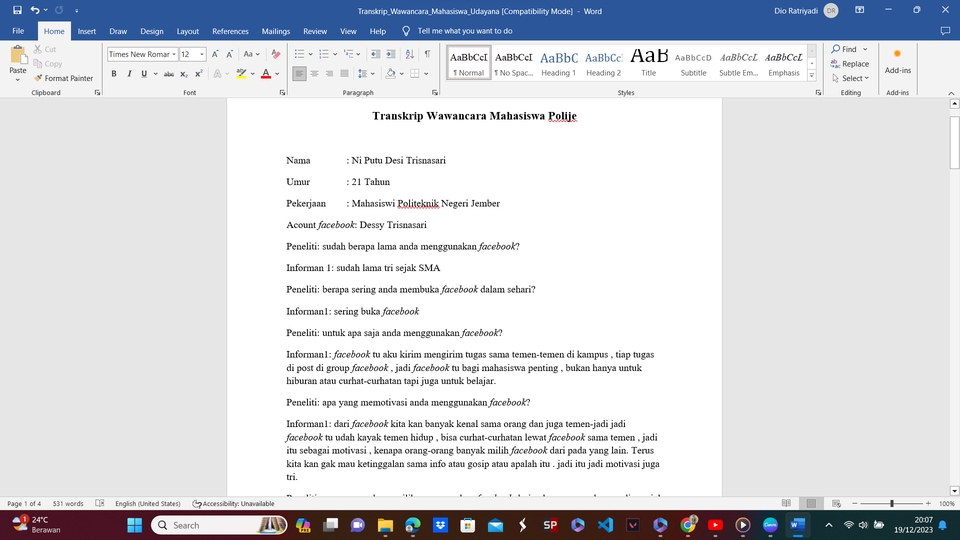The width and height of the screenshot is (960, 540).
Task: Activate the Format Painter tool
Action: 64,78
